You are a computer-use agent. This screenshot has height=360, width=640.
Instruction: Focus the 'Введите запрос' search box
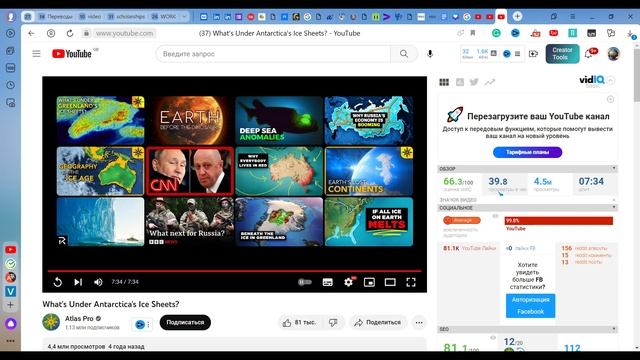(273, 54)
